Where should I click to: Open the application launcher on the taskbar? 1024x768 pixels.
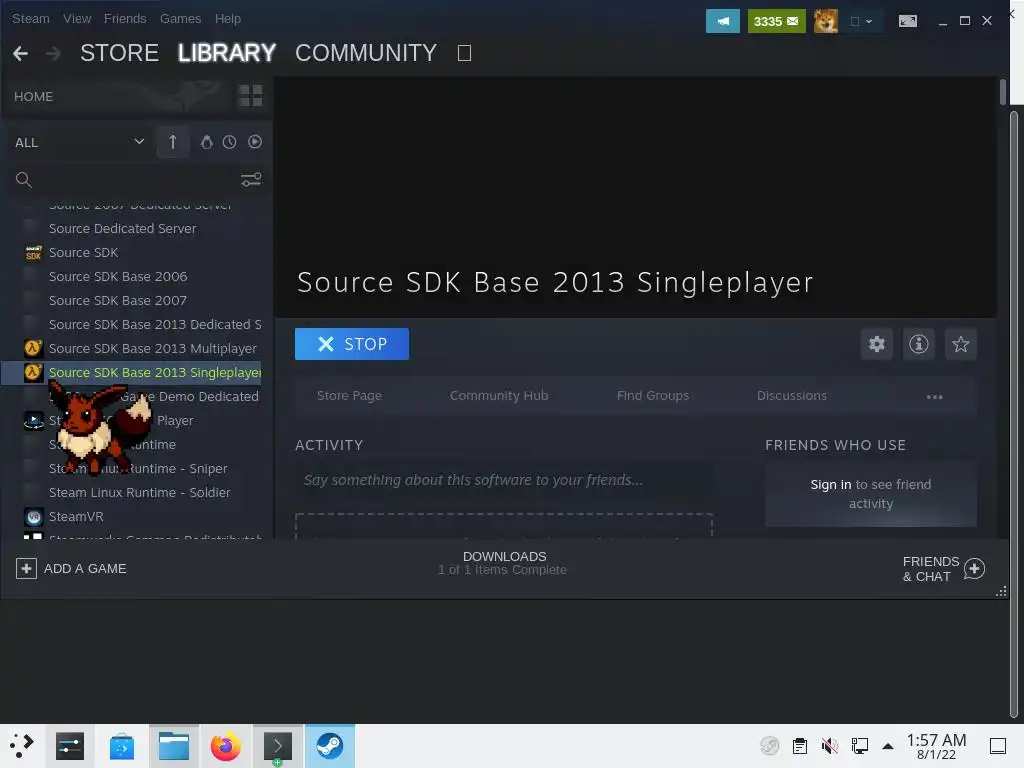22,746
